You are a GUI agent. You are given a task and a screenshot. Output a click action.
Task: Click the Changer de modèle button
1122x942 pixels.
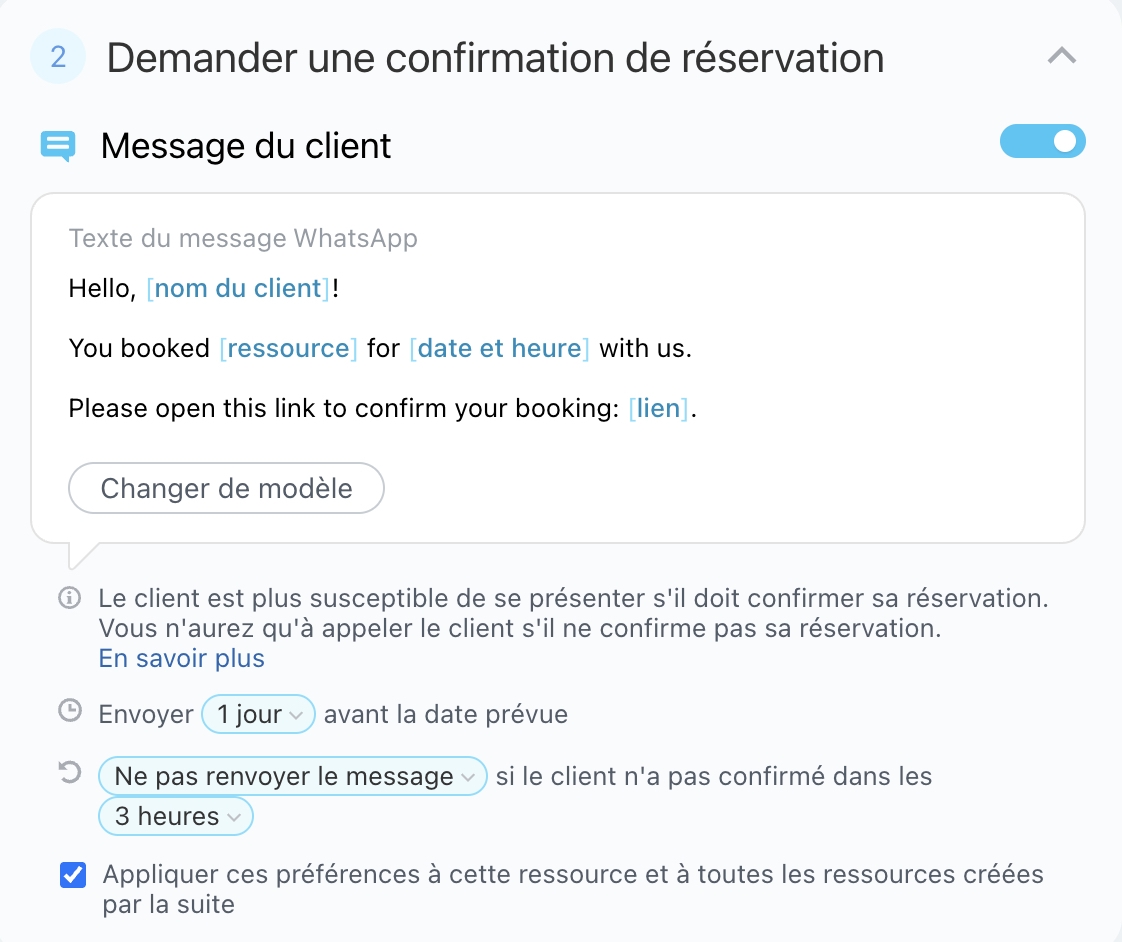tap(226, 488)
